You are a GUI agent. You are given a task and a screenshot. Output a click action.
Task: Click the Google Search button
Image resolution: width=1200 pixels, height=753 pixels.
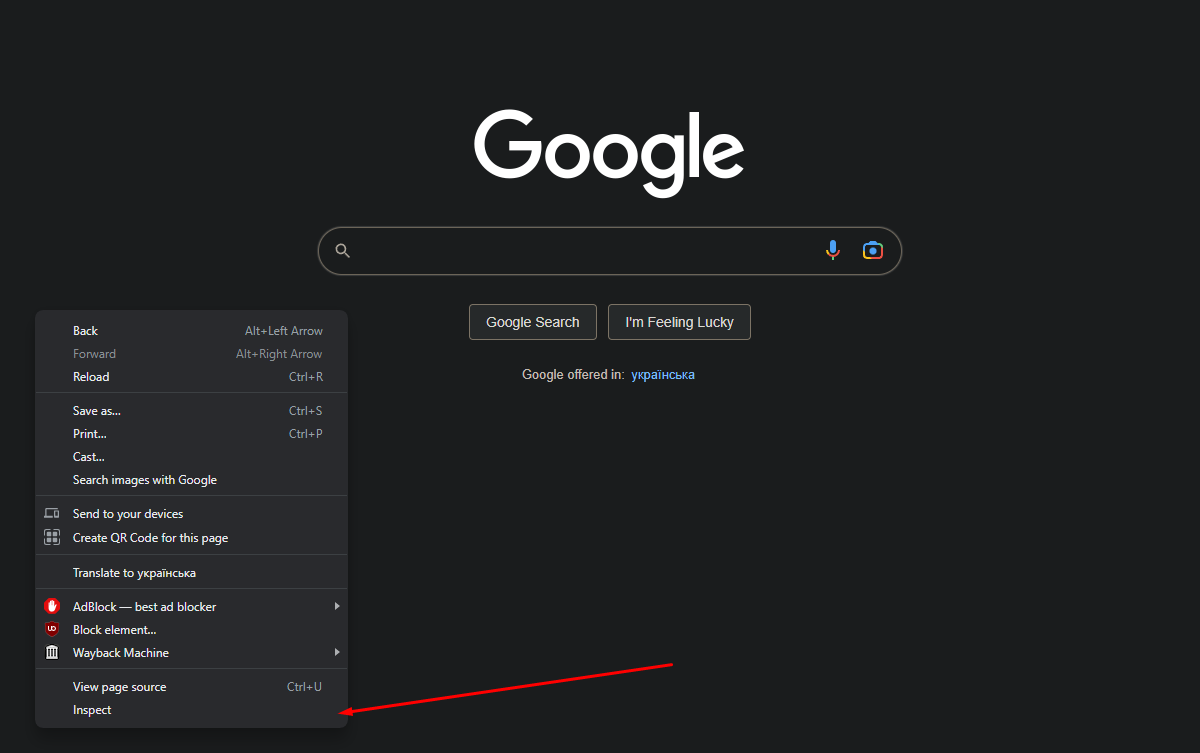[x=533, y=322]
